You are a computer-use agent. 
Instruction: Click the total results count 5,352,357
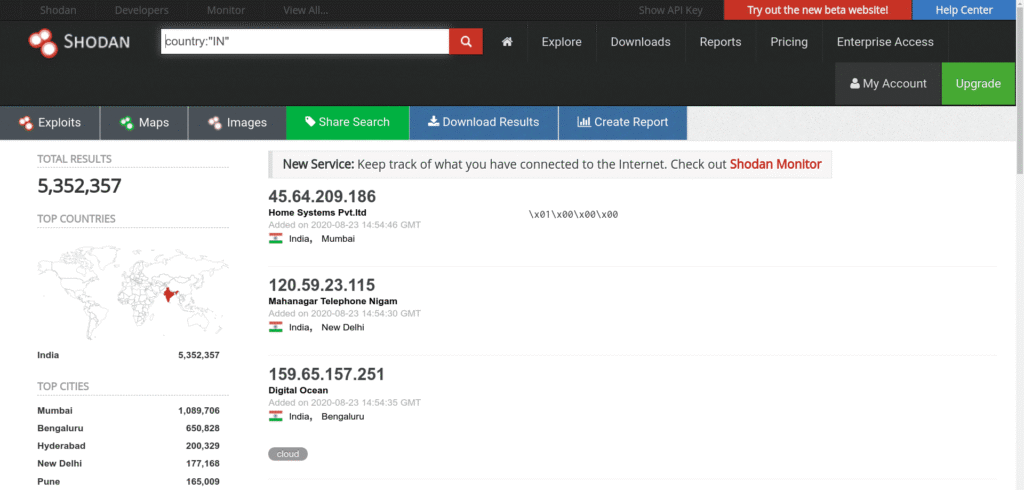(x=80, y=186)
